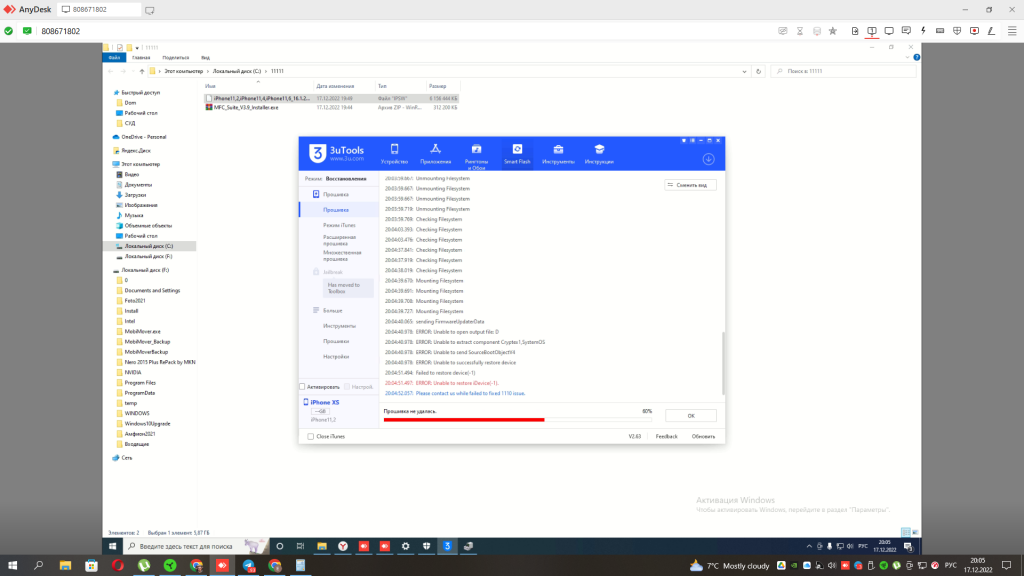Start AnyDesk session recording
The image size is (1024, 576).
coord(974,31)
